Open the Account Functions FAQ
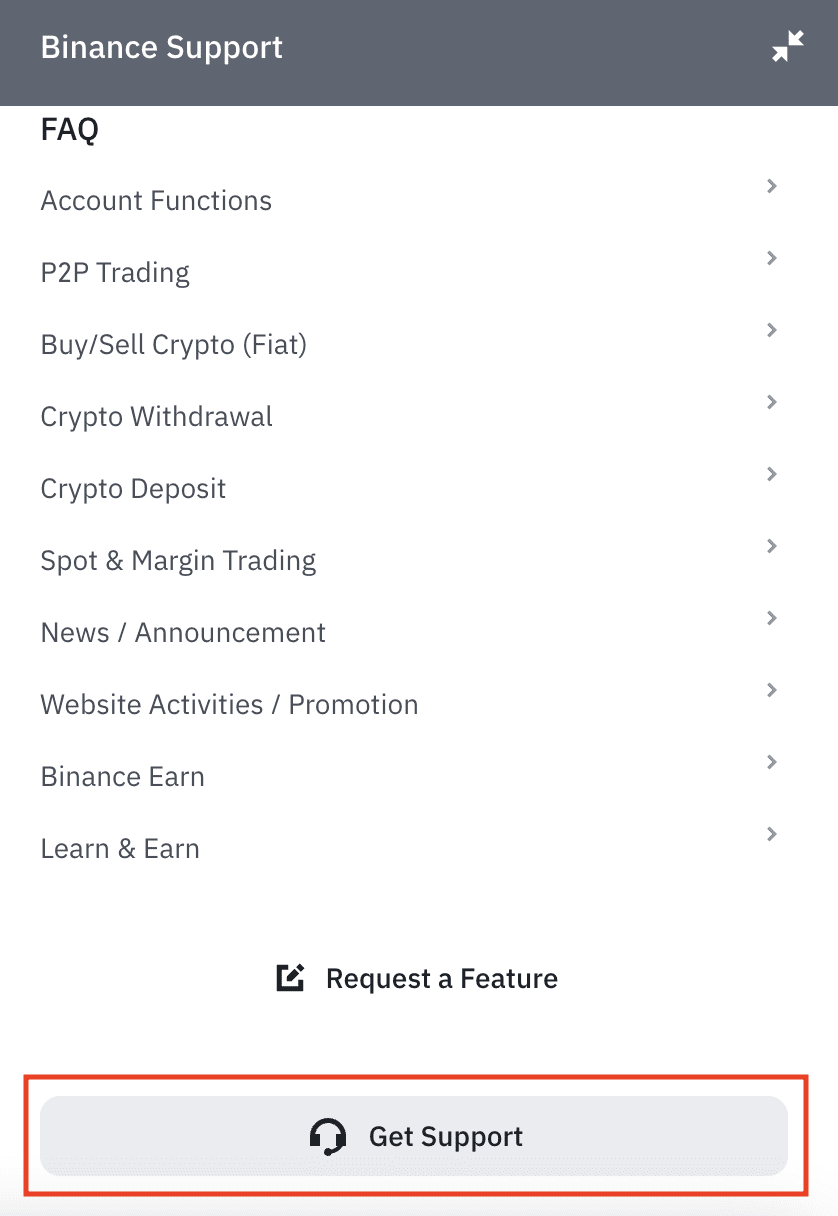 pyautogui.click(x=156, y=201)
